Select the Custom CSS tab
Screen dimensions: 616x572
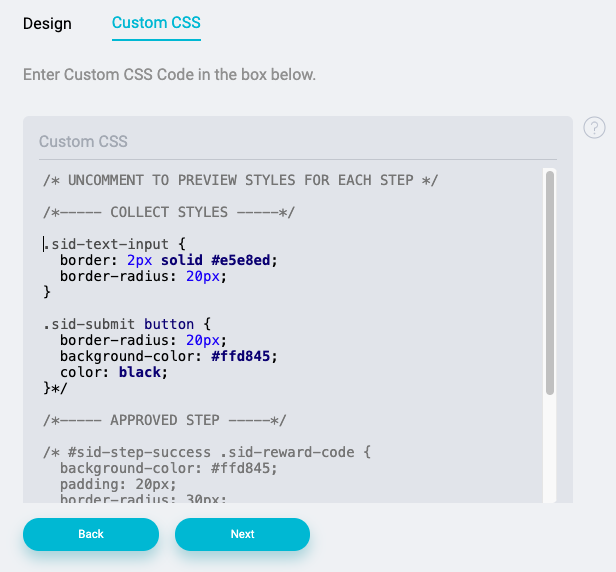[x=156, y=23]
